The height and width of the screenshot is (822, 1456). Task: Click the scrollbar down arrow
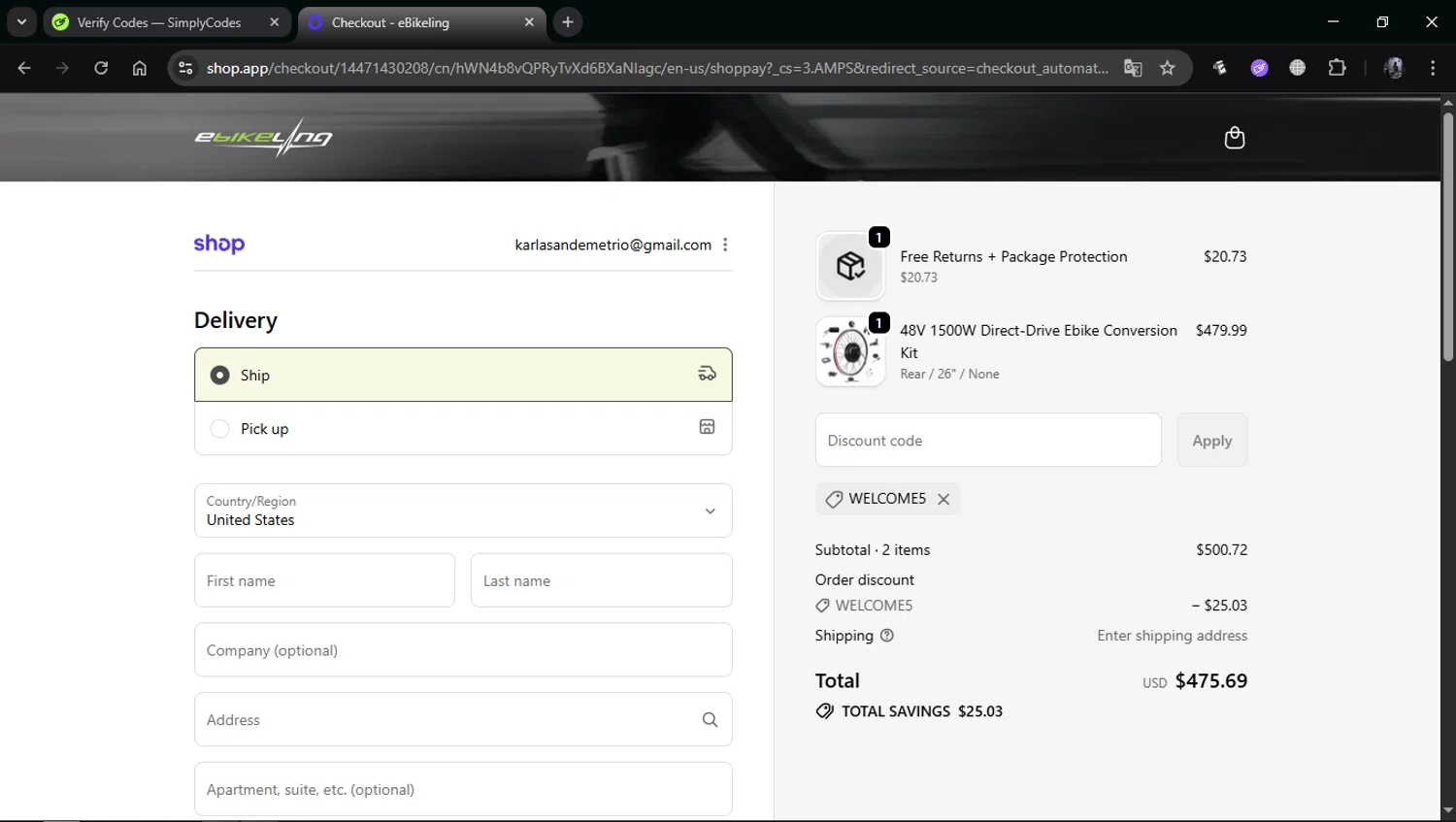point(1447,810)
